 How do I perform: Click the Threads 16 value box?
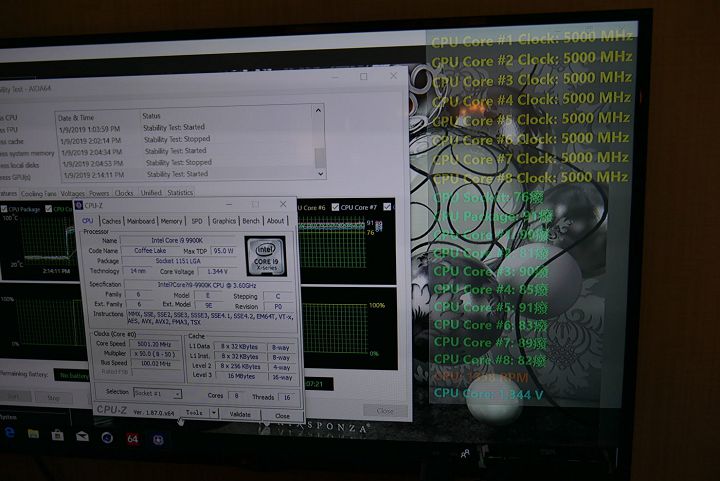[287, 397]
